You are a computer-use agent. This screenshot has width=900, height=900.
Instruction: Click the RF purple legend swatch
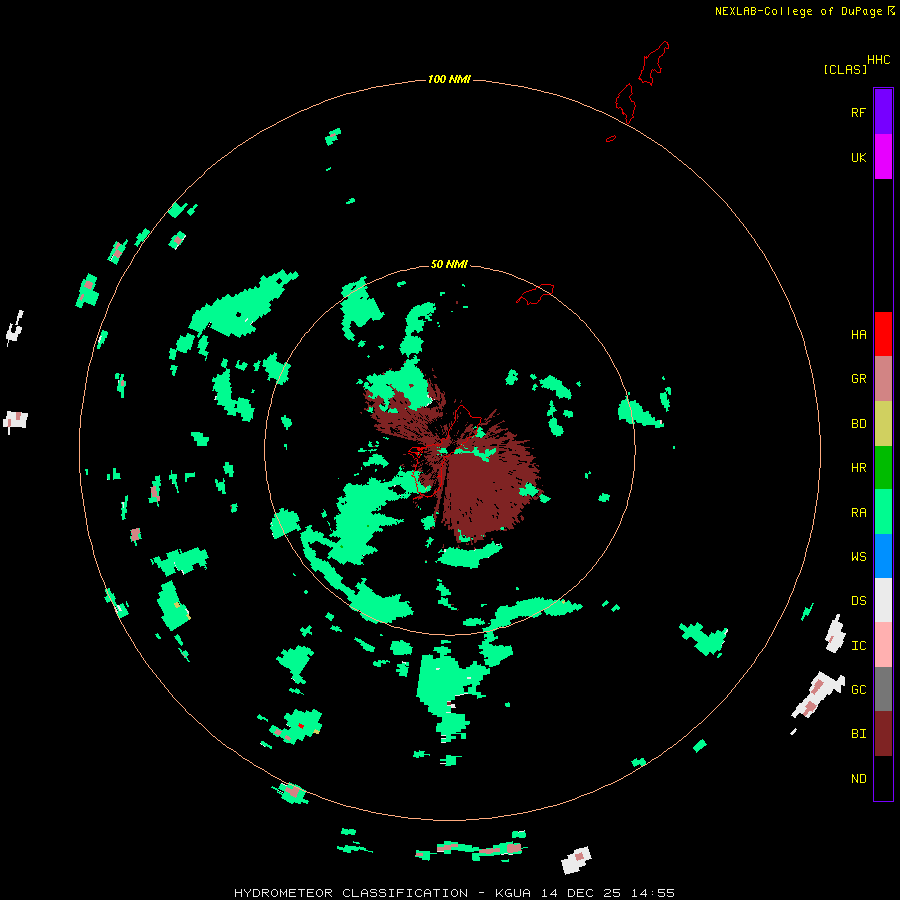coord(883,112)
